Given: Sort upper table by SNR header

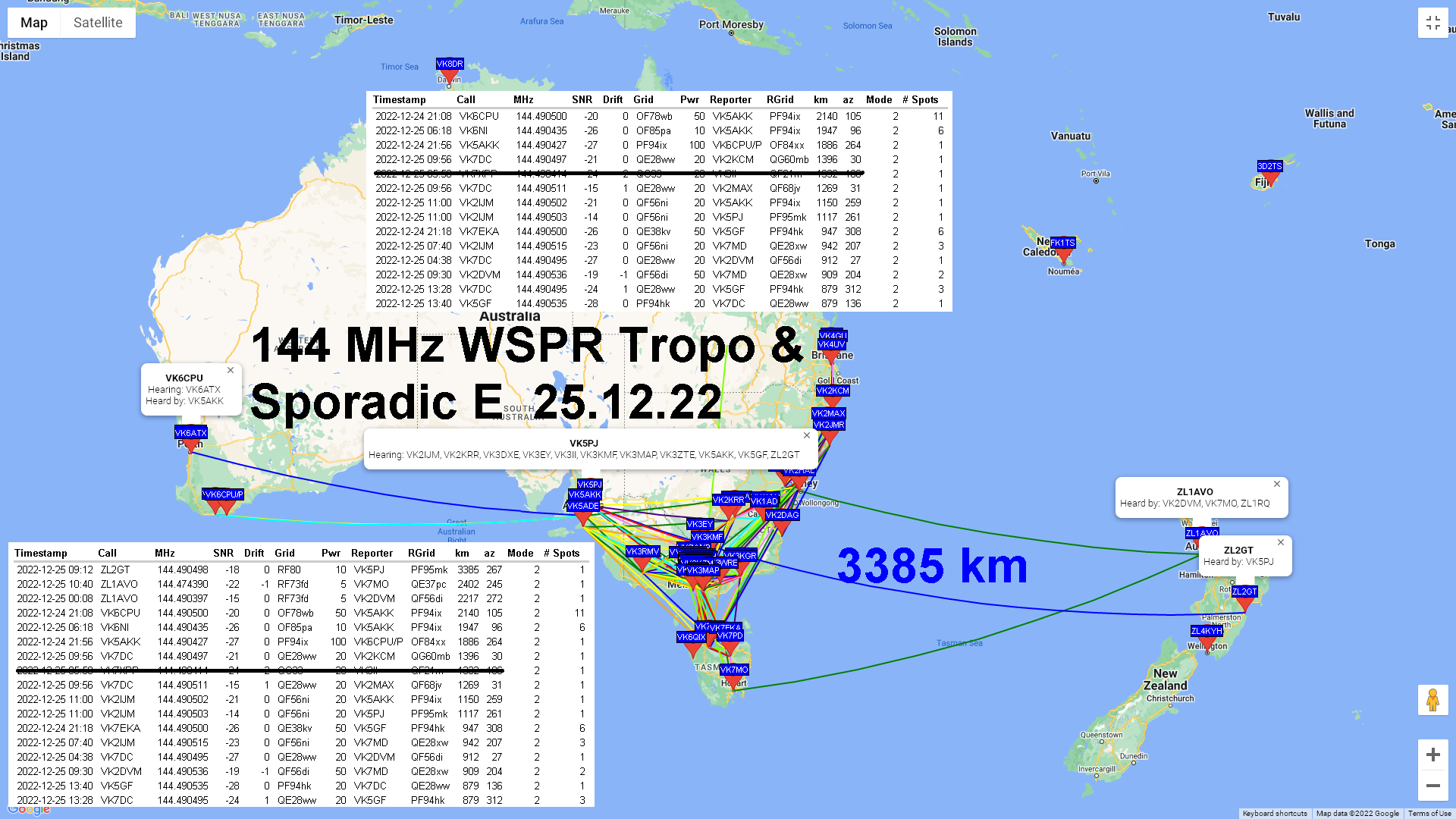Looking at the screenshot, I should click(x=582, y=99).
